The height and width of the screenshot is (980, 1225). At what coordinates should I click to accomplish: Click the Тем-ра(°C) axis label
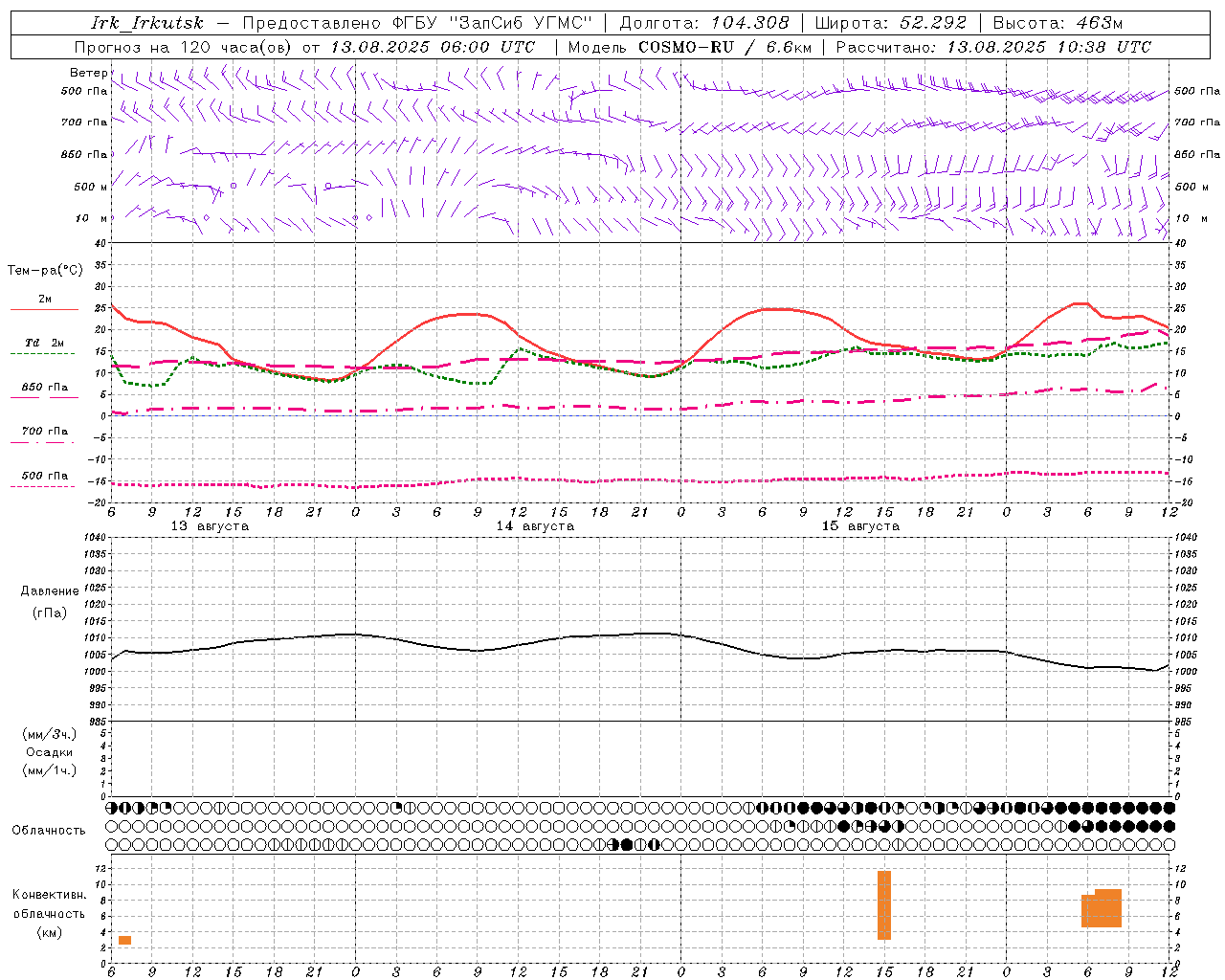coord(45,271)
